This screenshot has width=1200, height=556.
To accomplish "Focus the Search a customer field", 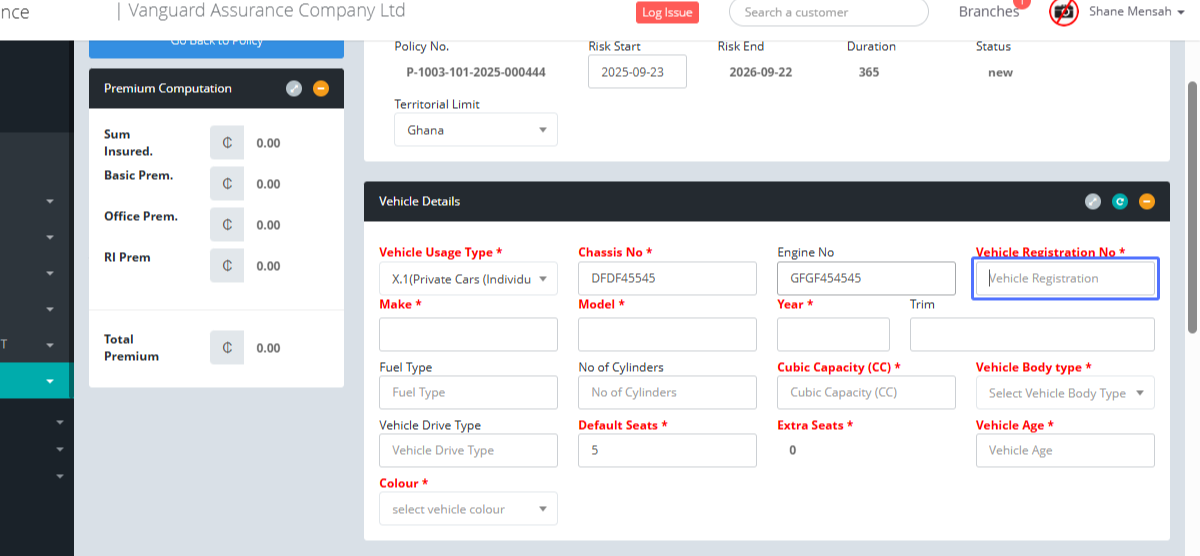I will tap(829, 12).
